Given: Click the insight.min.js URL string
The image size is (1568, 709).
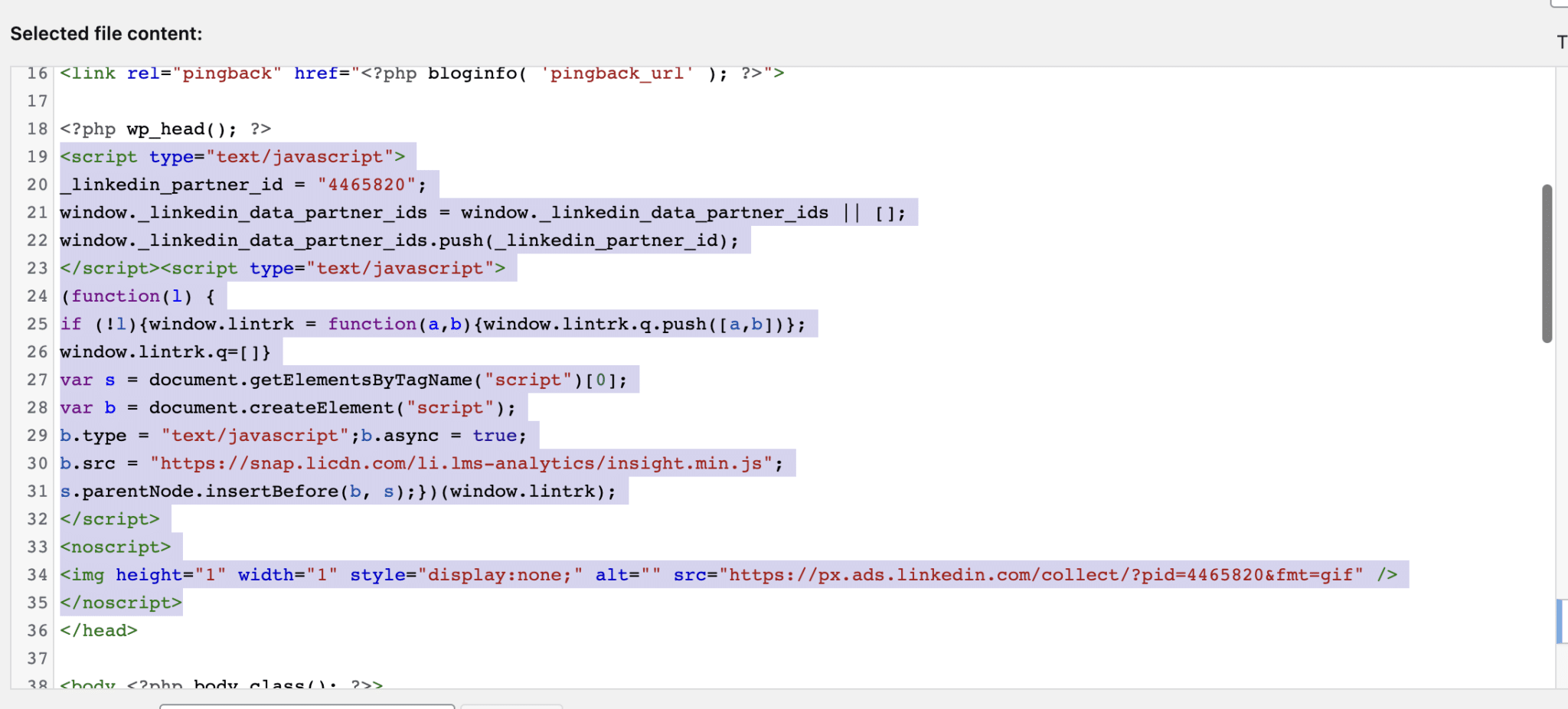Looking at the screenshot, I should [x=461, y=464].
